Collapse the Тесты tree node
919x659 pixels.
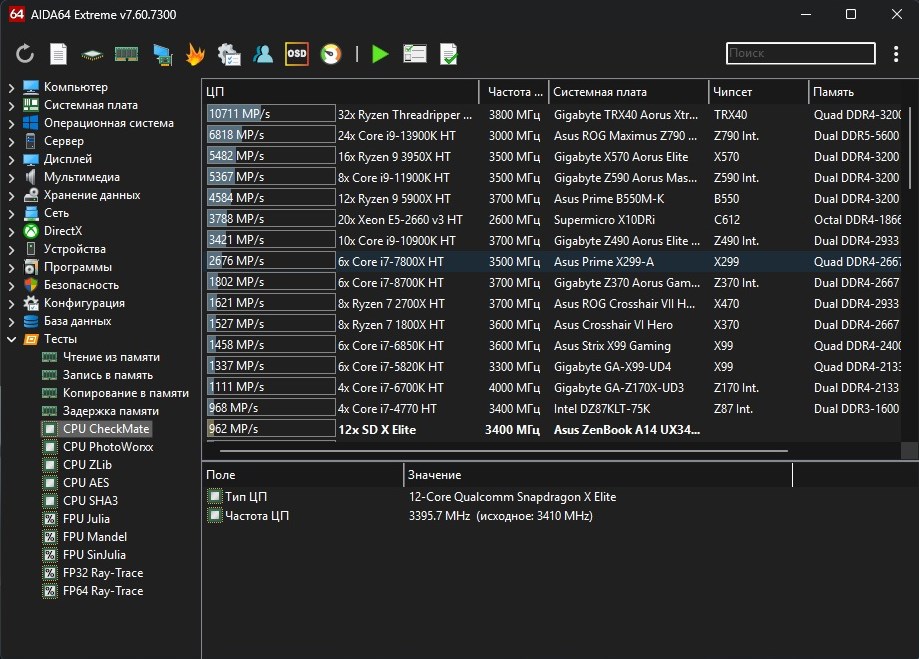coord(11,340)
